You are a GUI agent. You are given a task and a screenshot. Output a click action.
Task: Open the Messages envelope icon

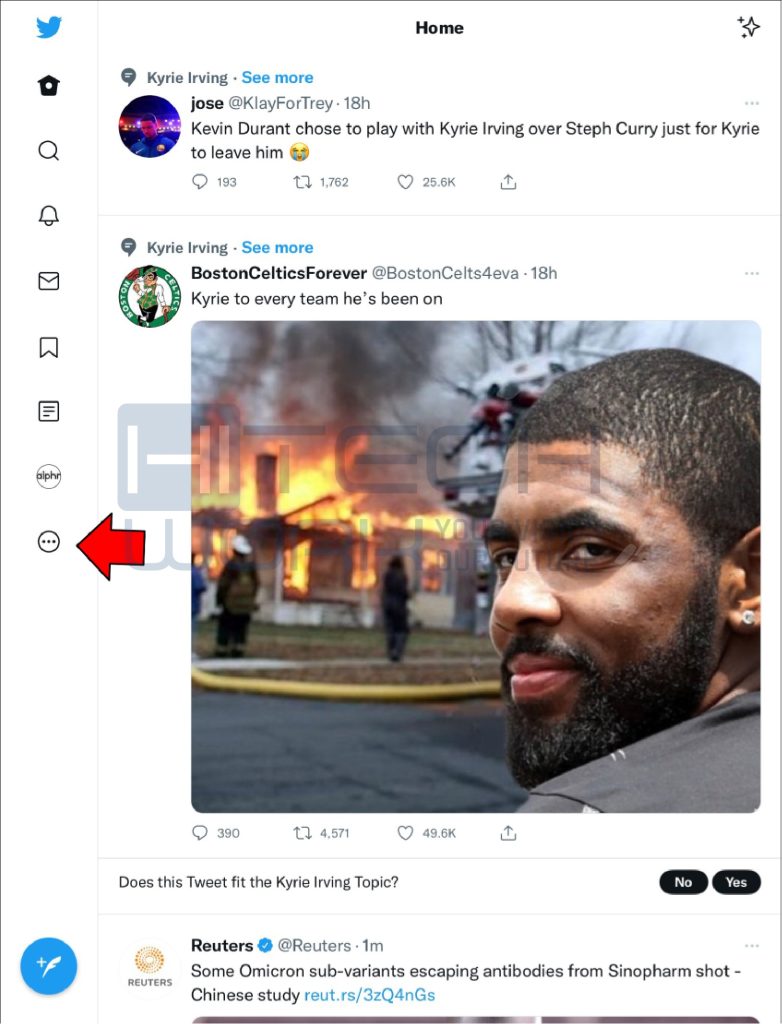[x=48, y=281]
